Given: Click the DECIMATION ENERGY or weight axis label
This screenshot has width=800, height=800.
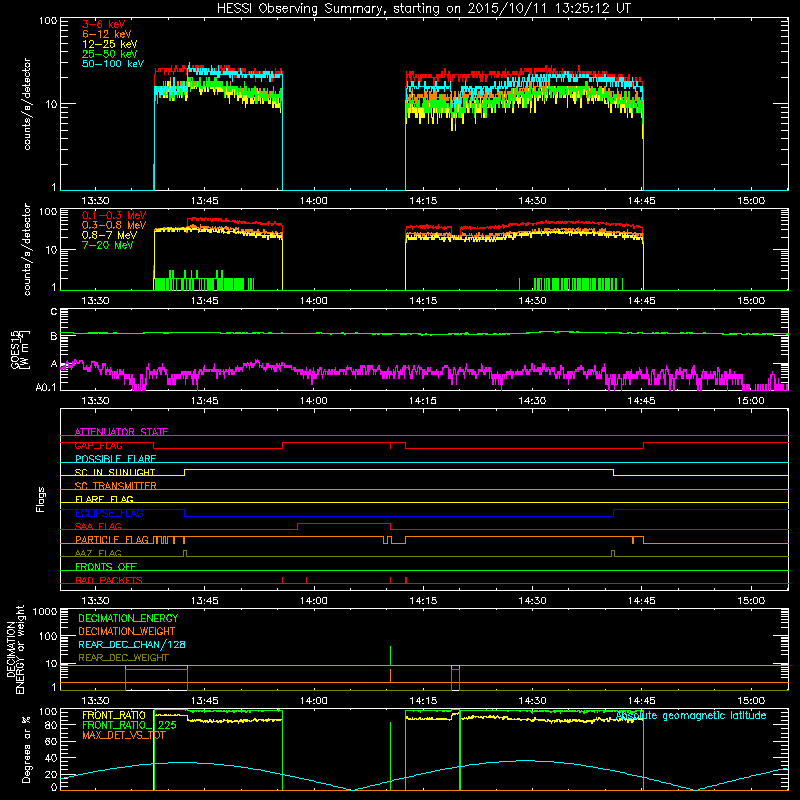Looking at the screenshot, I should click(15, 649).
